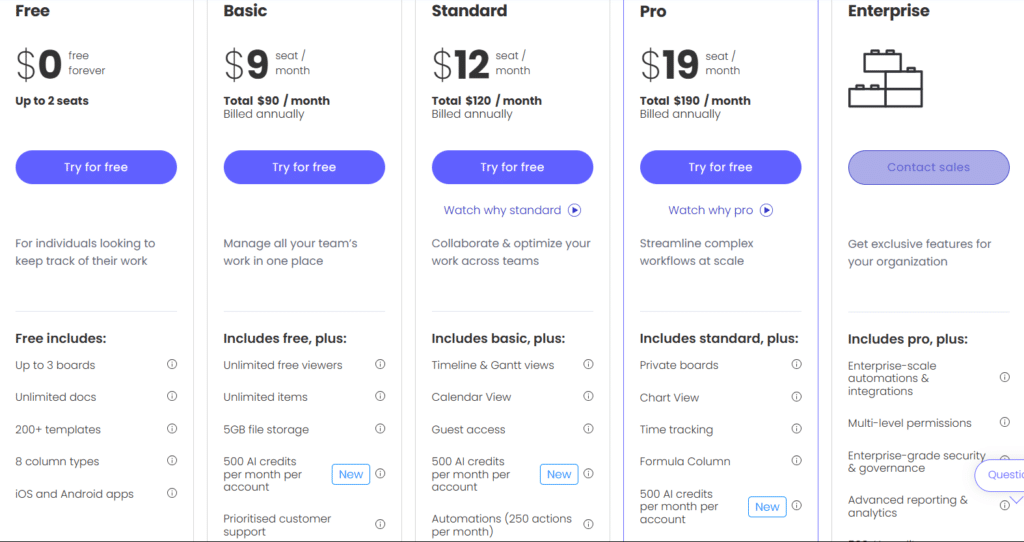Open info icon for Unlimited free viewers
Image resolution: width=1024 pixels, height=542 pixels.
[x=380, y=364]
